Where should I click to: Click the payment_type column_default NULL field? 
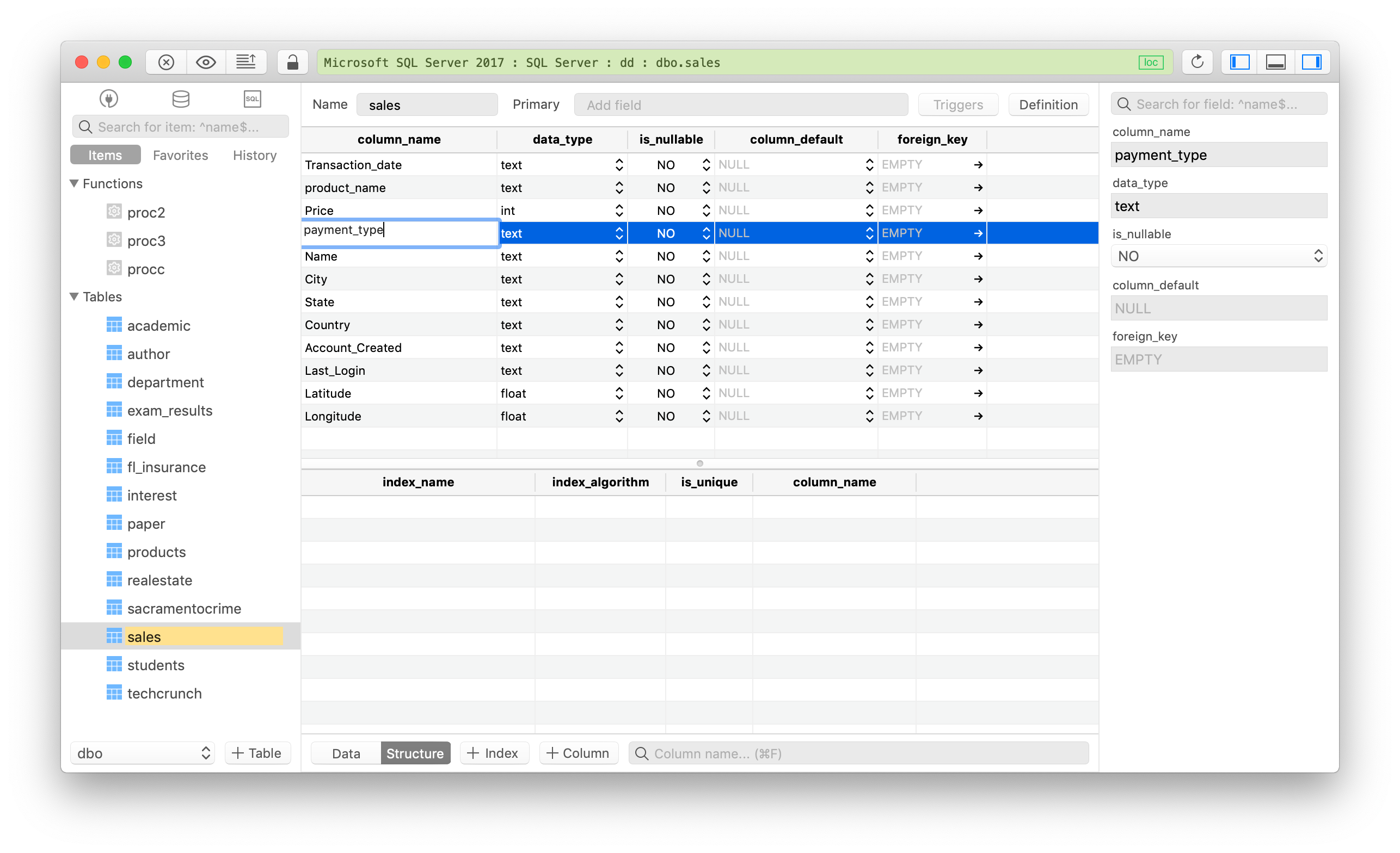click(x=792, y=233)
